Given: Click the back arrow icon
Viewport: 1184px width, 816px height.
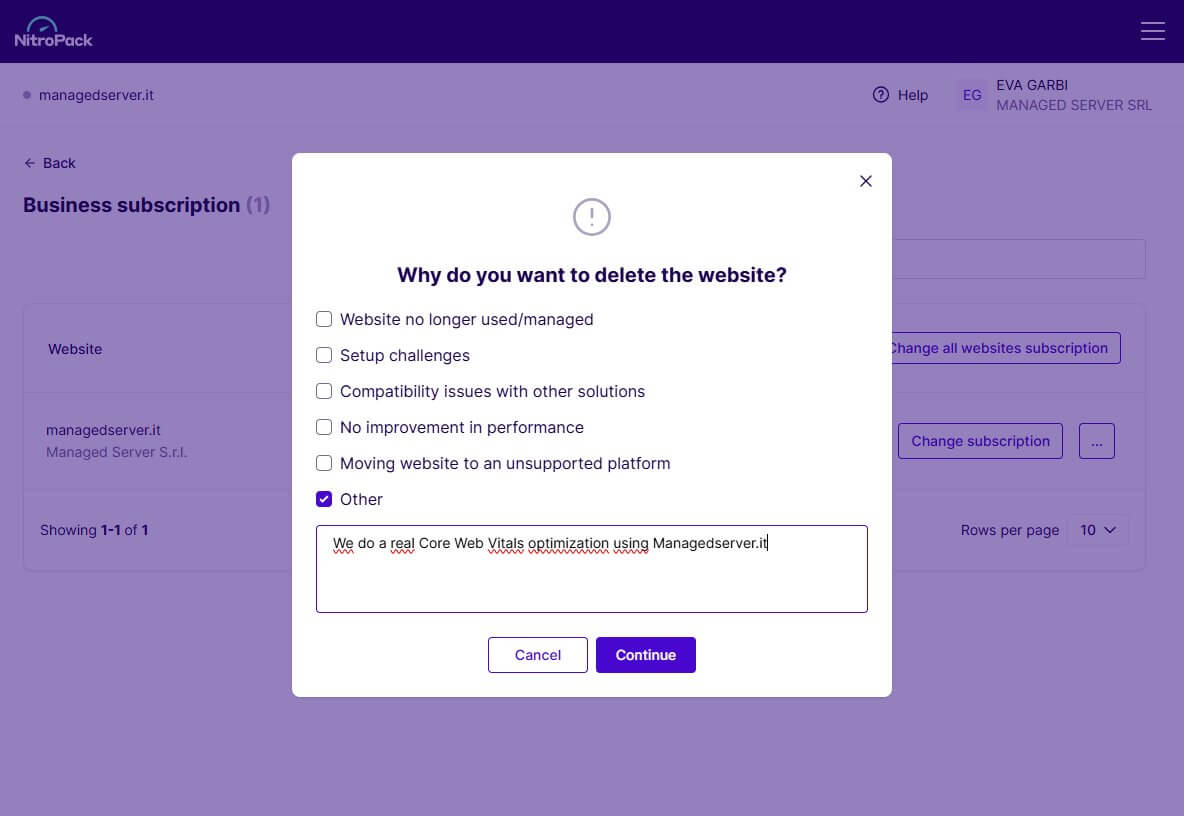Looking at the screenshot, I should (x=29, y=163).
